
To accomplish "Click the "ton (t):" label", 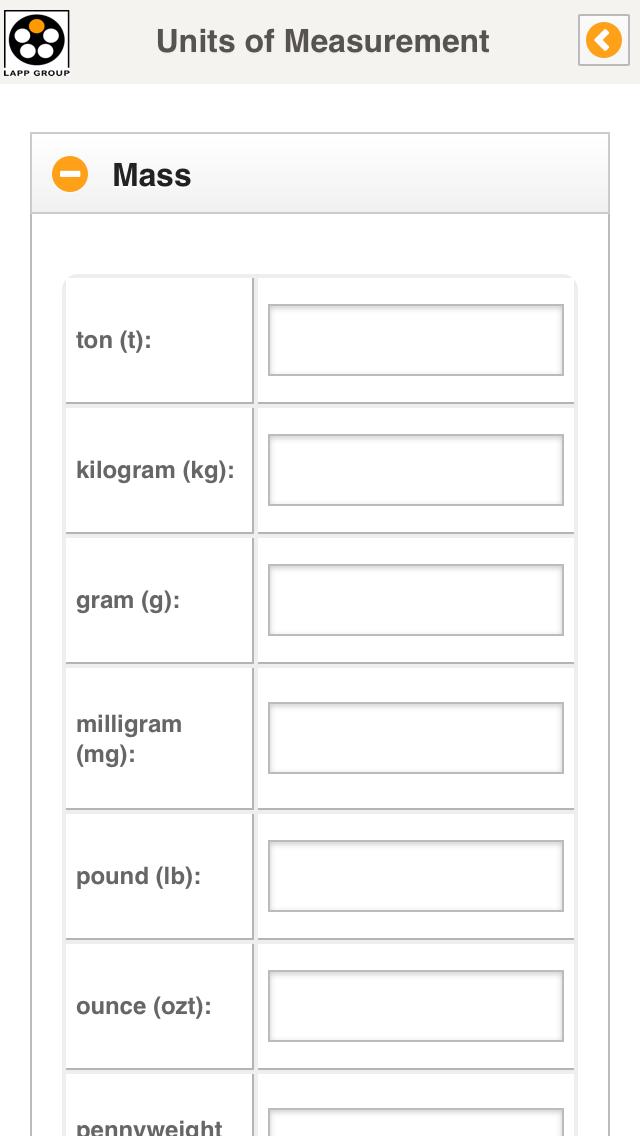I will coord(114,340).
